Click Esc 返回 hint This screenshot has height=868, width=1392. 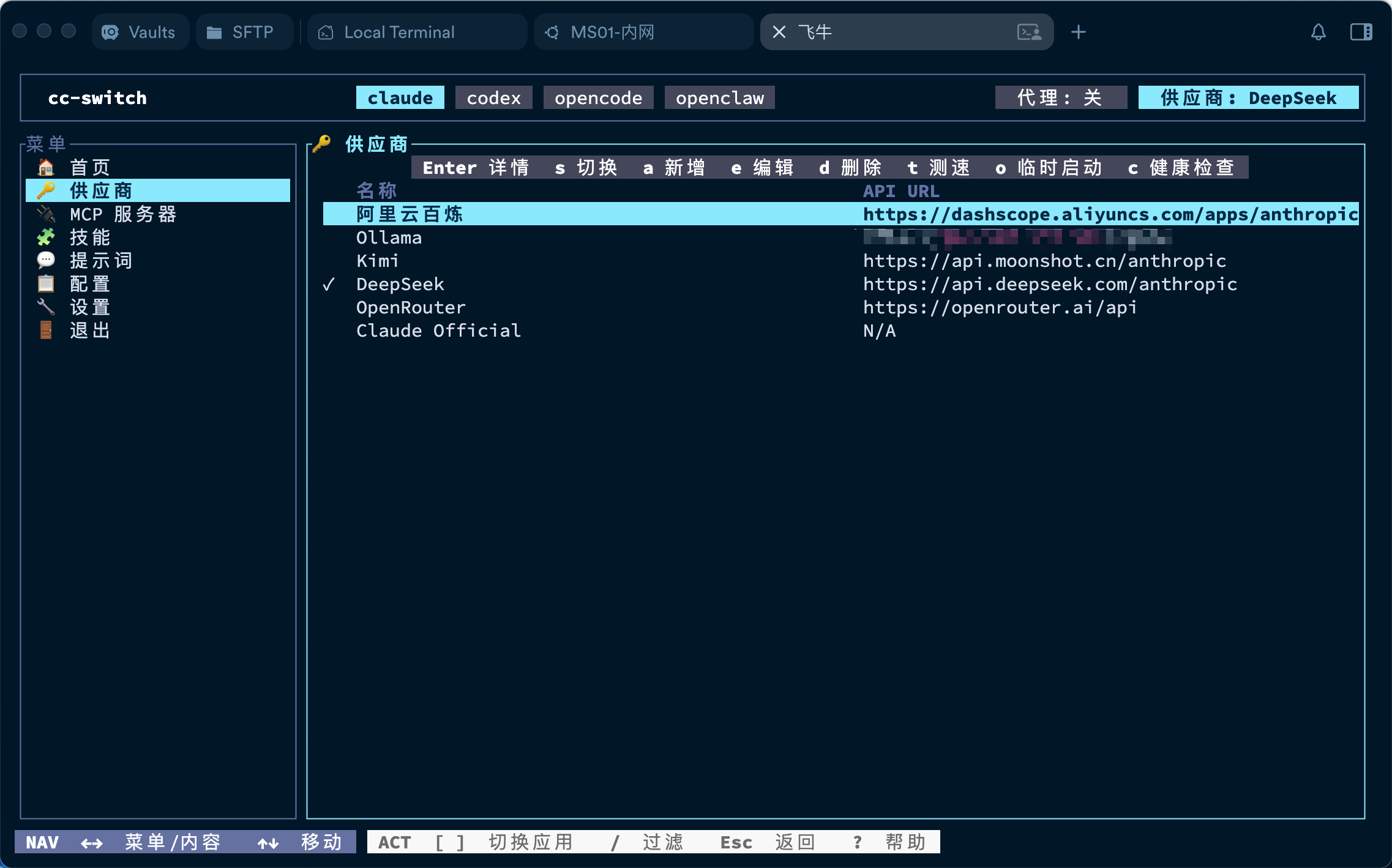(768, 842)
